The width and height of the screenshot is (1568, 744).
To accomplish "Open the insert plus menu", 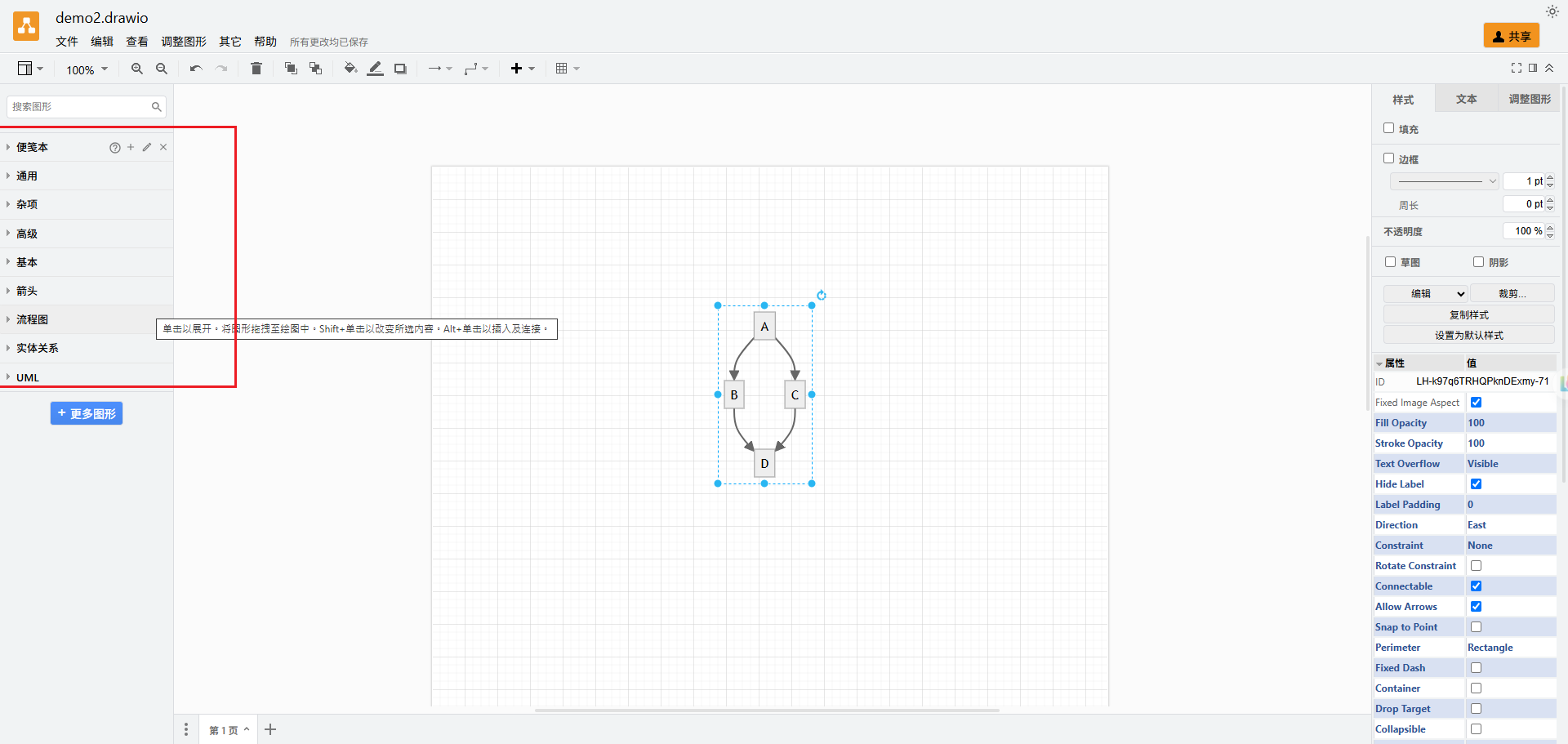I will coord(523,69).
